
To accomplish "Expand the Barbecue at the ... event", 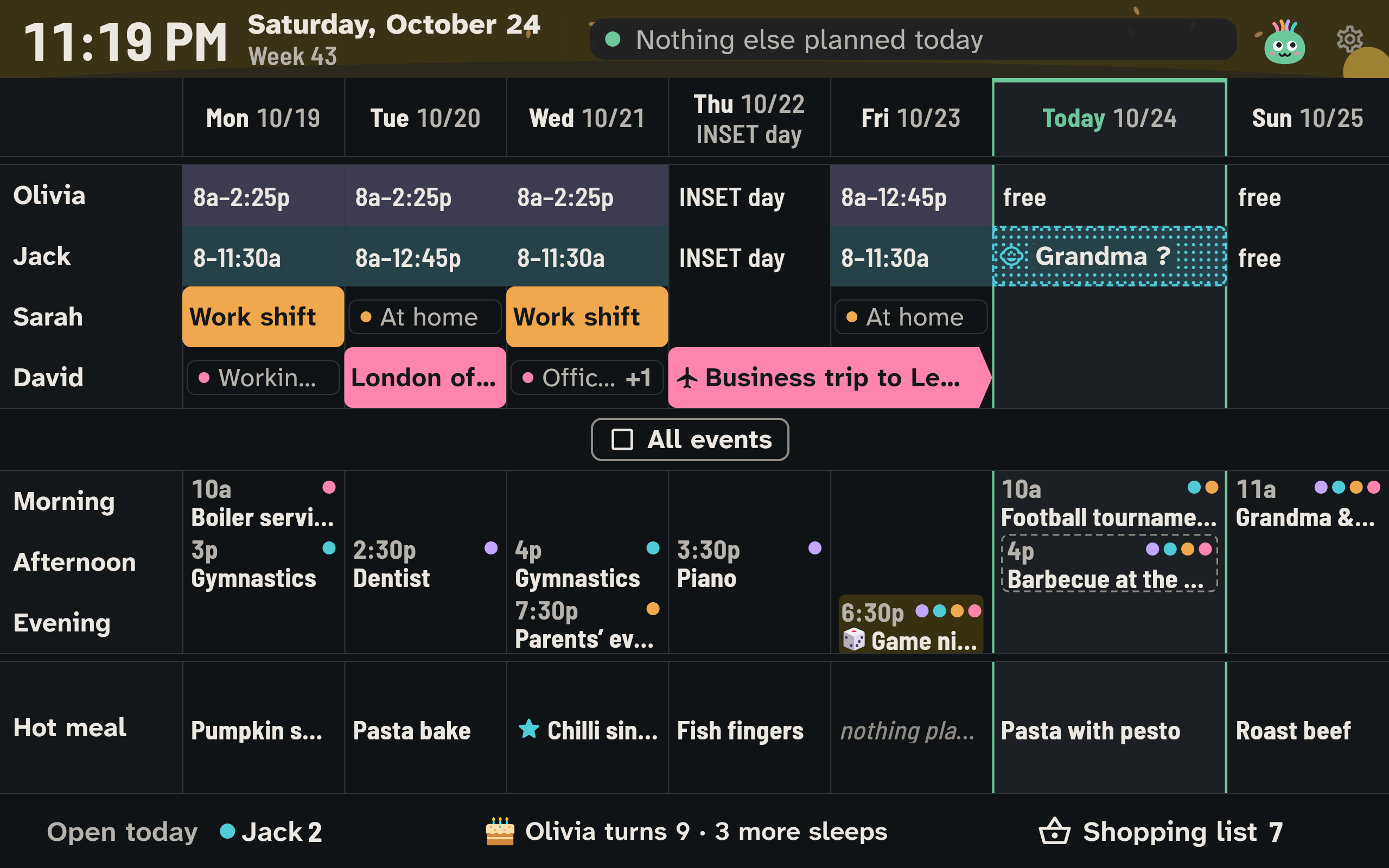I will (x=1109, y=564).
